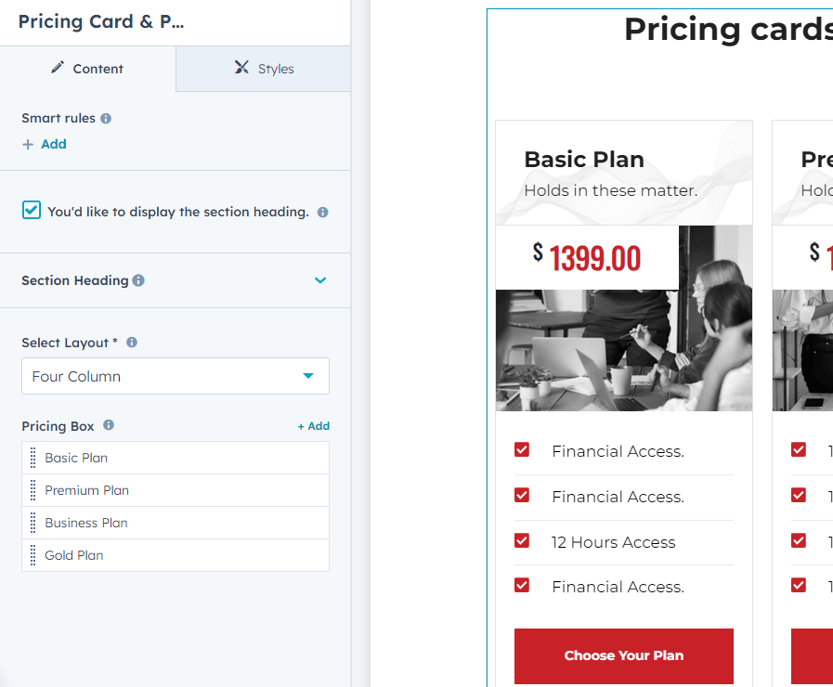Click drag handle of Gold Plan item

[x=33, y=555]
